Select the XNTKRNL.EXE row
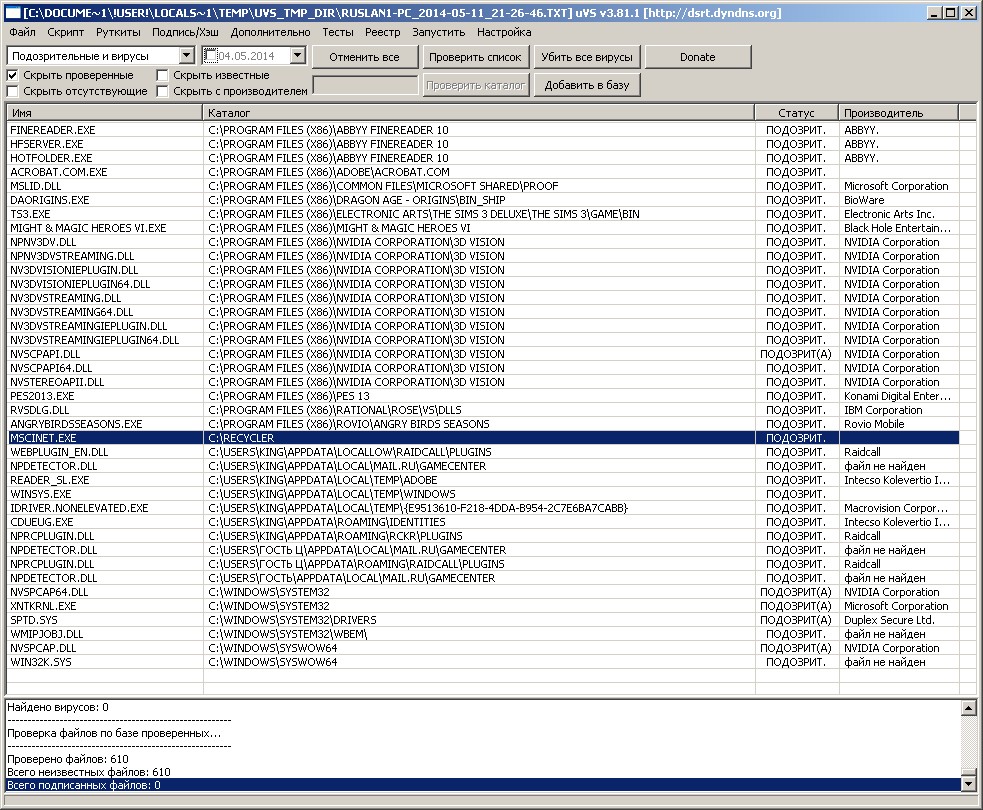983x810 pixels. (483, 606)
